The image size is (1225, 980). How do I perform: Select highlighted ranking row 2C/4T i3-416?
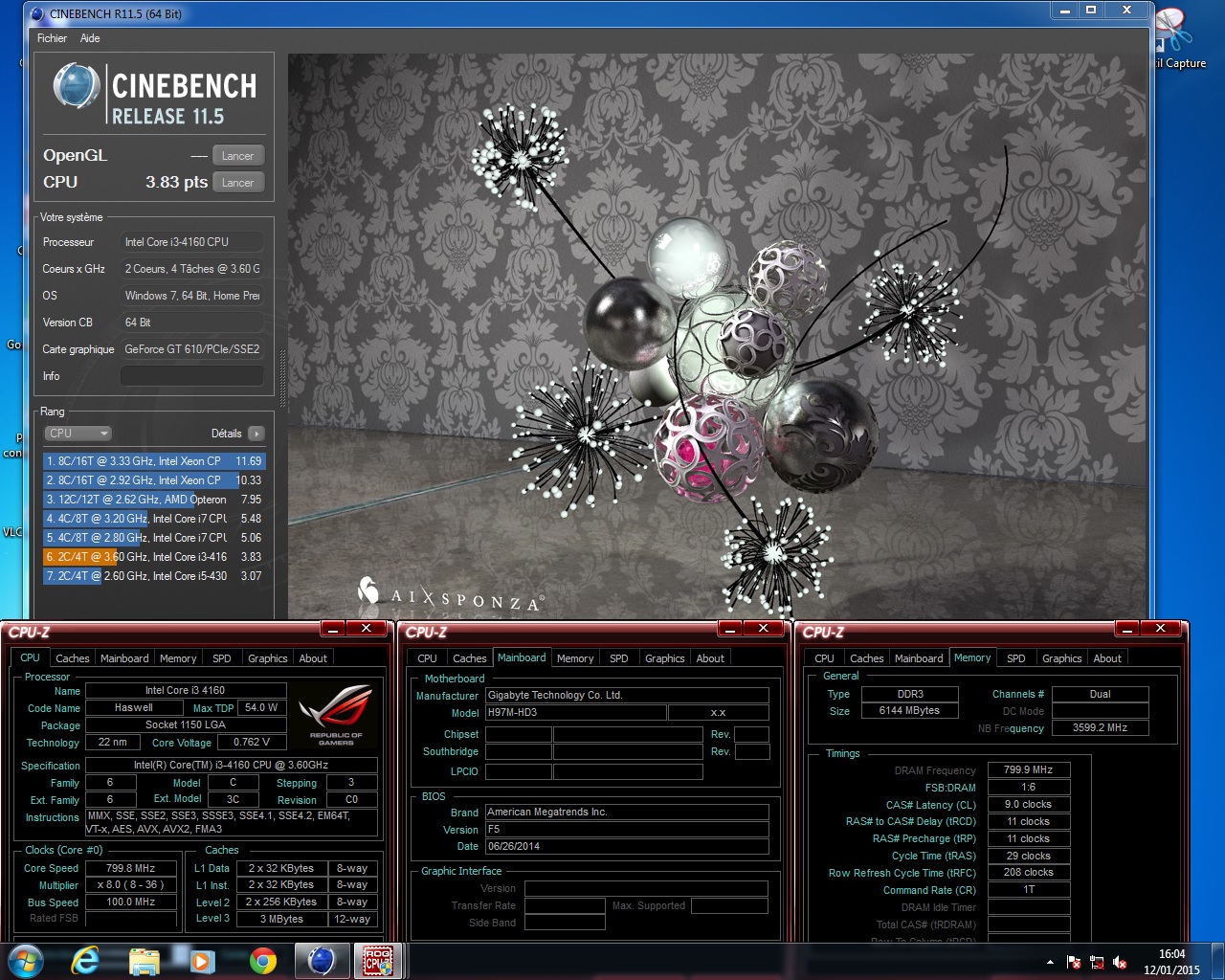coord(153,557)
